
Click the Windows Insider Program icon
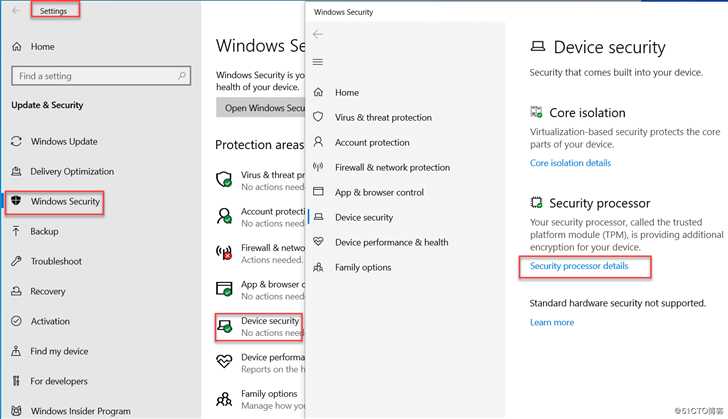coord(16,411)
